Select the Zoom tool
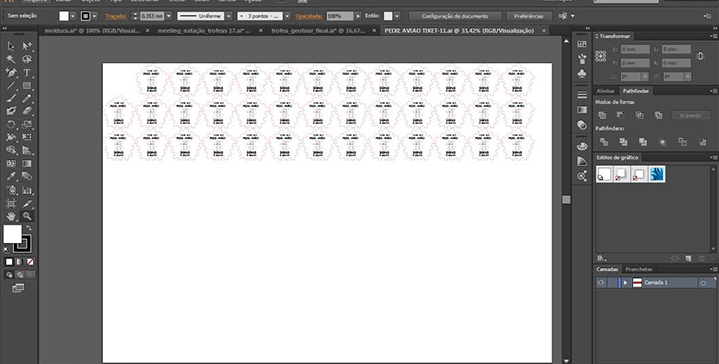Viewport: 719px width, 364px height. point(27,216)
